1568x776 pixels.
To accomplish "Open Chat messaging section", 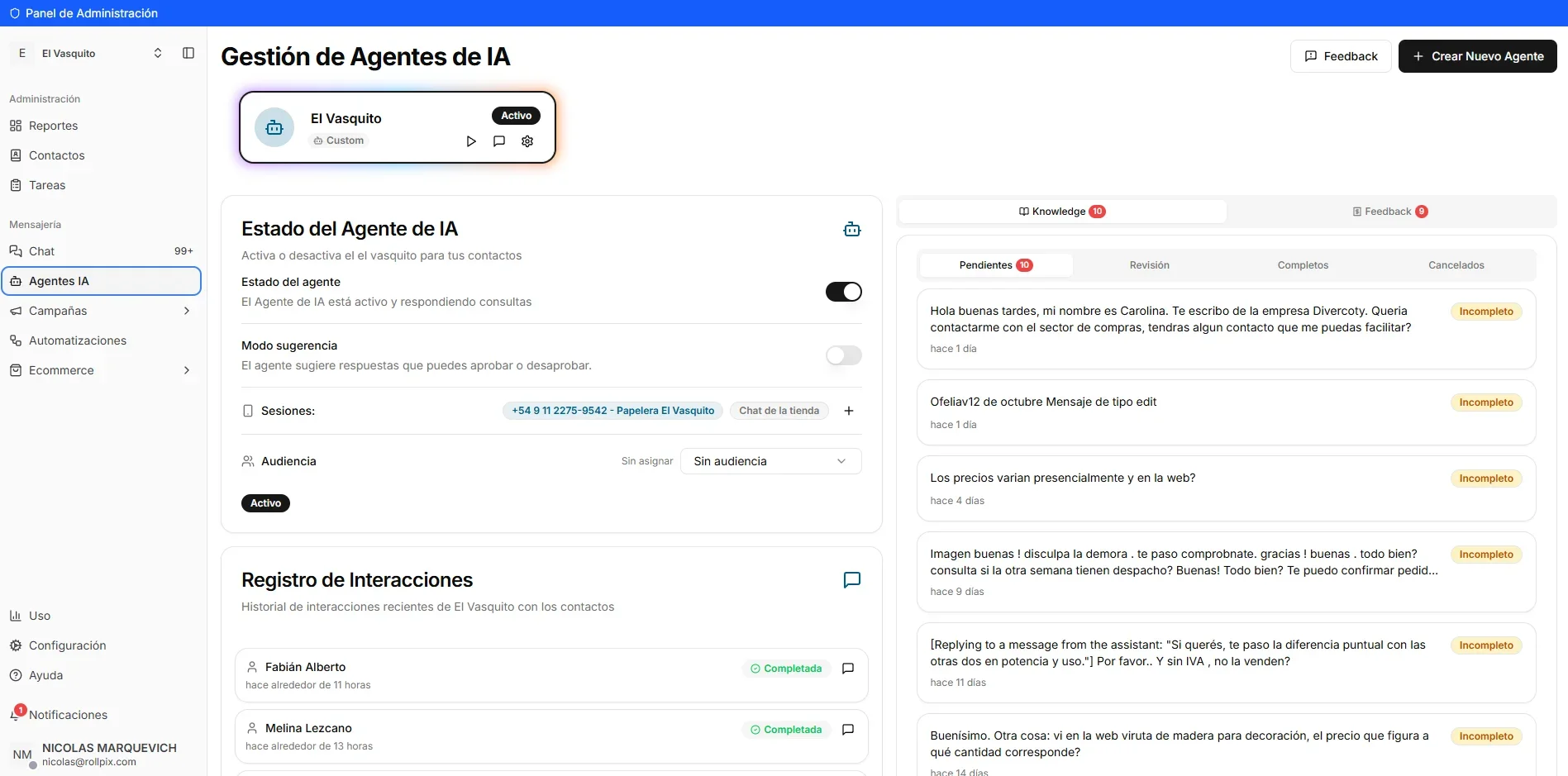I will pos(102,251).
